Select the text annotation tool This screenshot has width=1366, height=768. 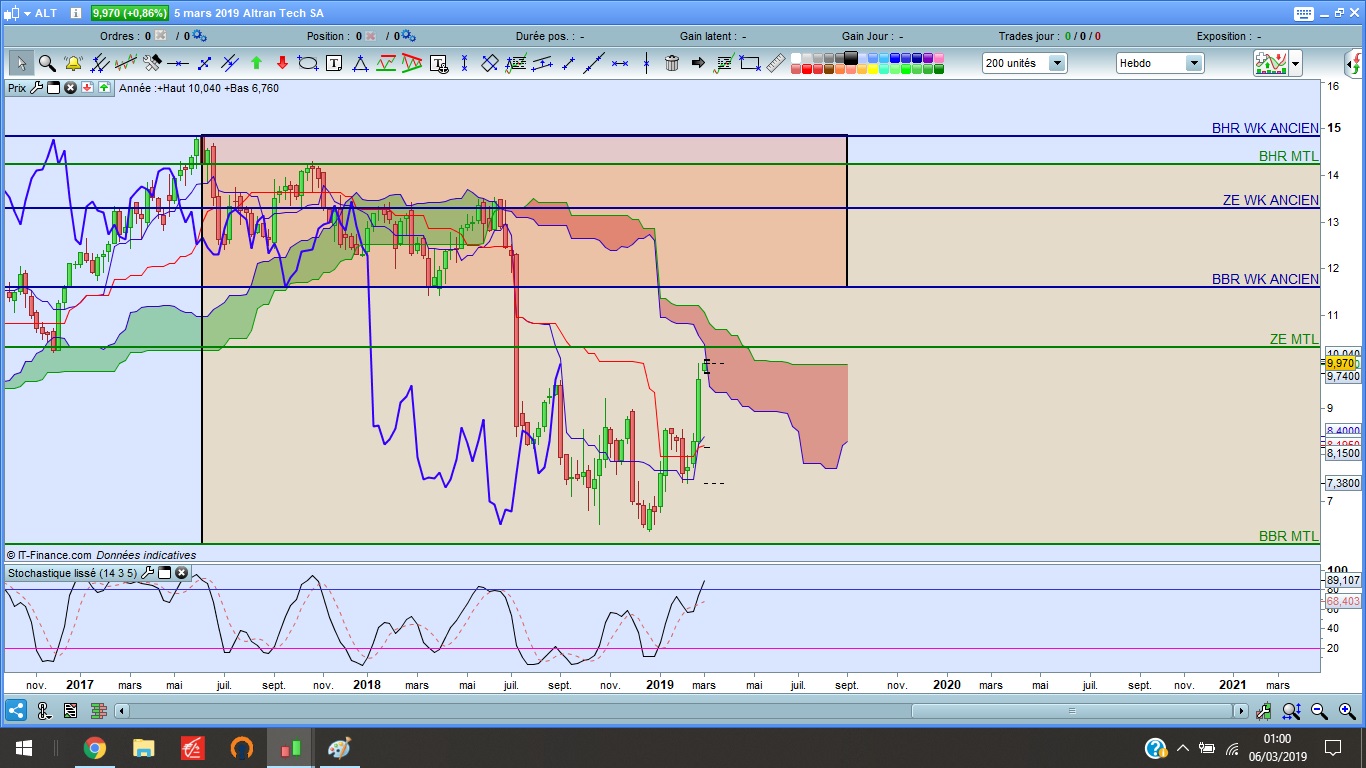(x=334, y=63)
